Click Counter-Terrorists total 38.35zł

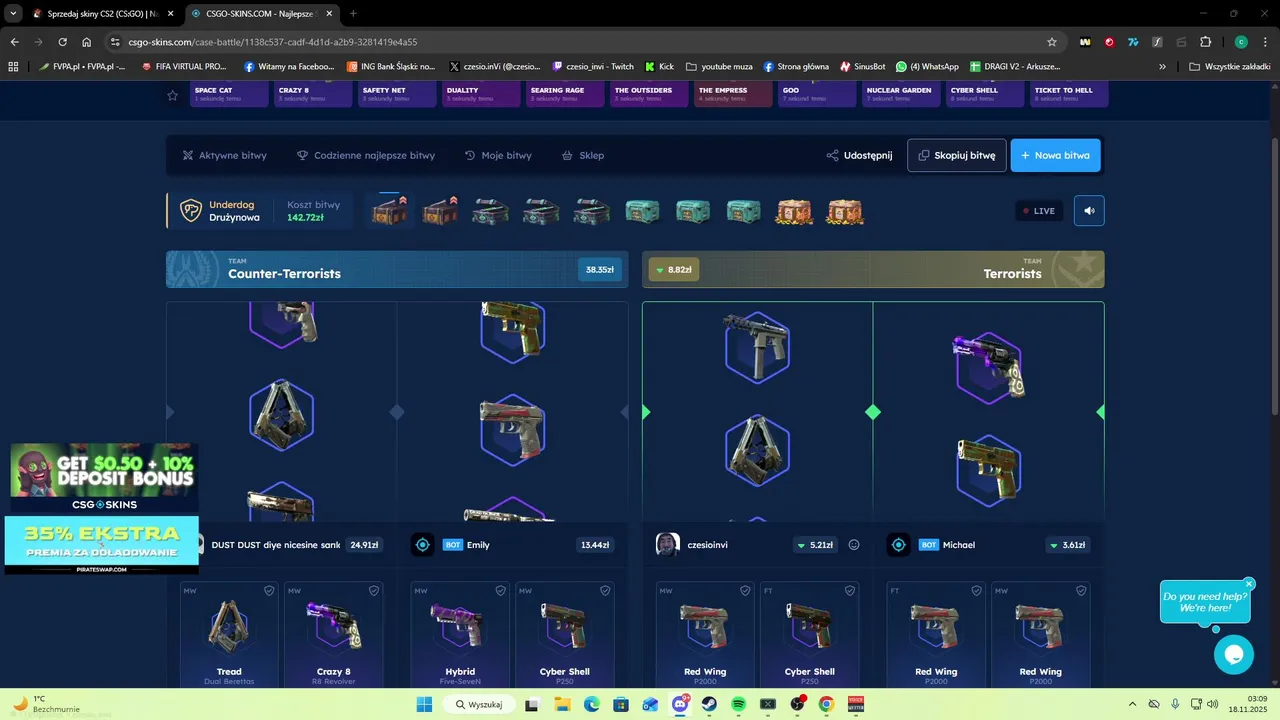[x=599, y=269]
